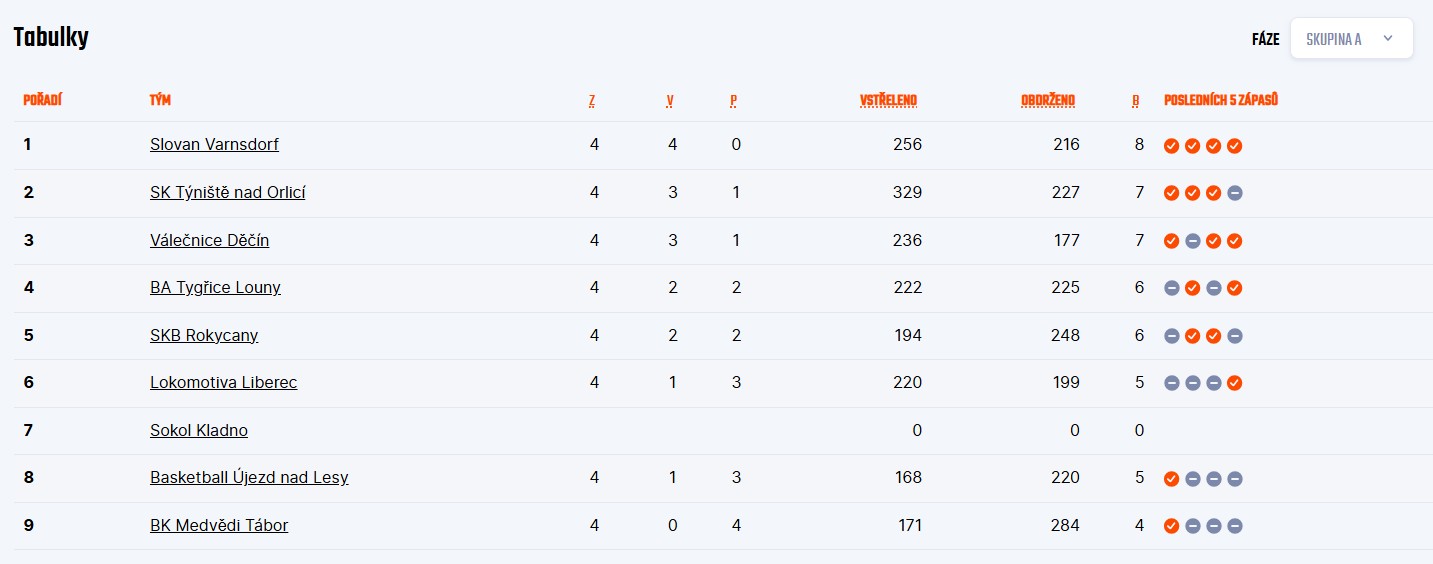1433x564 pixels.
Task: Click the win icon in Újezd nad Lesy row
Action: click(1171, 479)
